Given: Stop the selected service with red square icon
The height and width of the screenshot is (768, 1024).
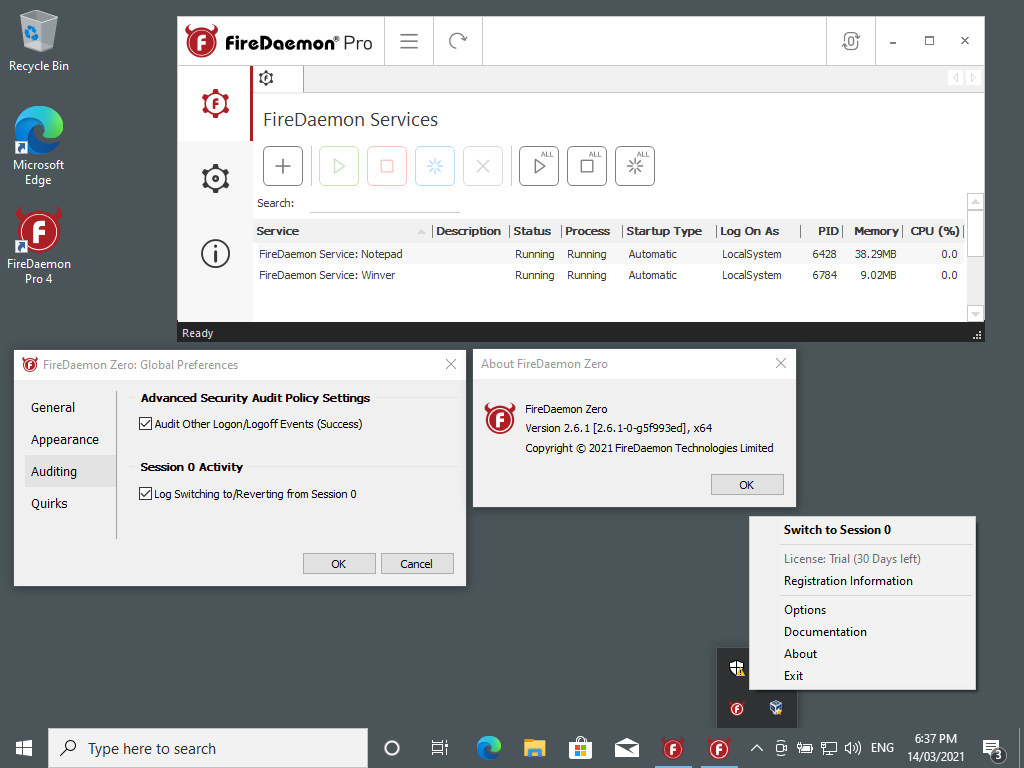Looking at the screenshot, I should tap(387, 166).
